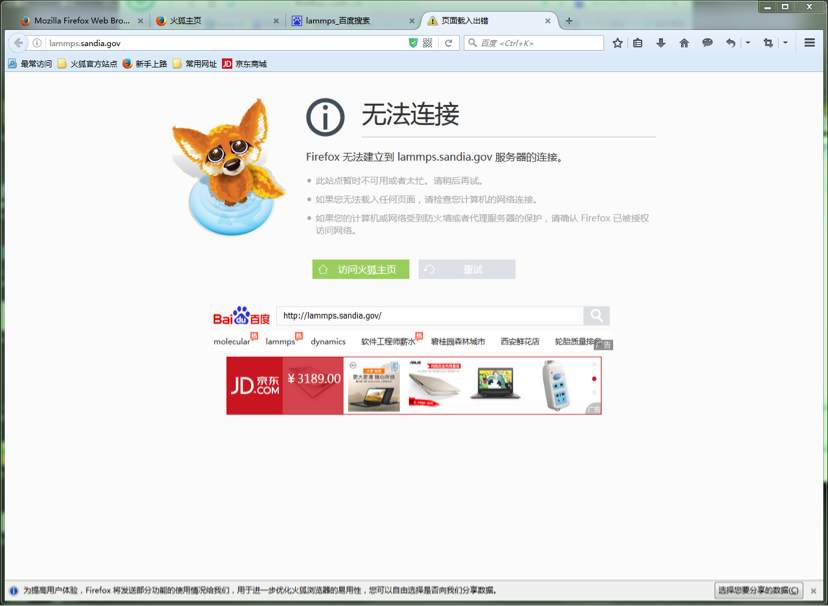Click the 重试 retry button
This screenshot has width=828, height=606.
467,269
